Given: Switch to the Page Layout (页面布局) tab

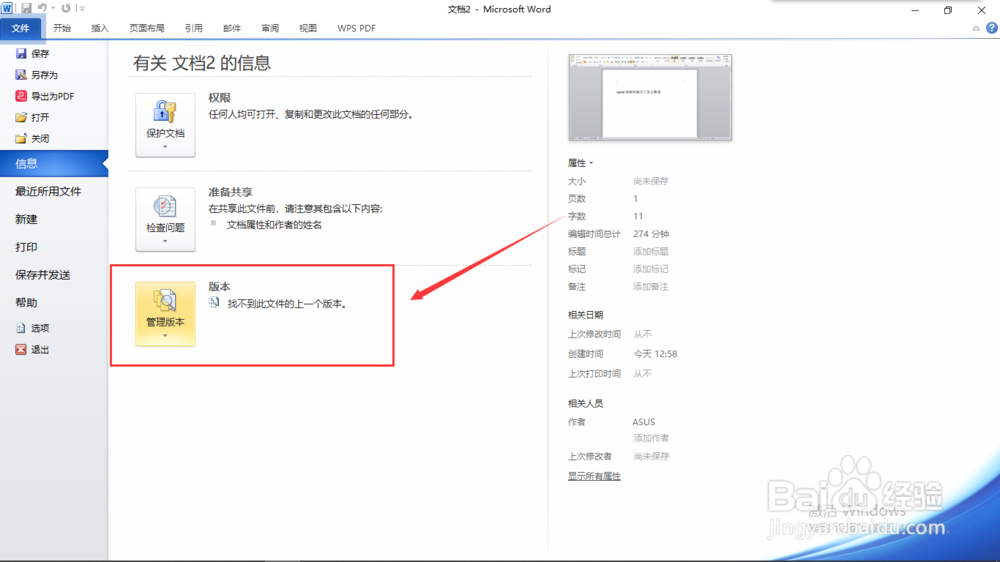Looking at the screenshot, I should [147, 28].
